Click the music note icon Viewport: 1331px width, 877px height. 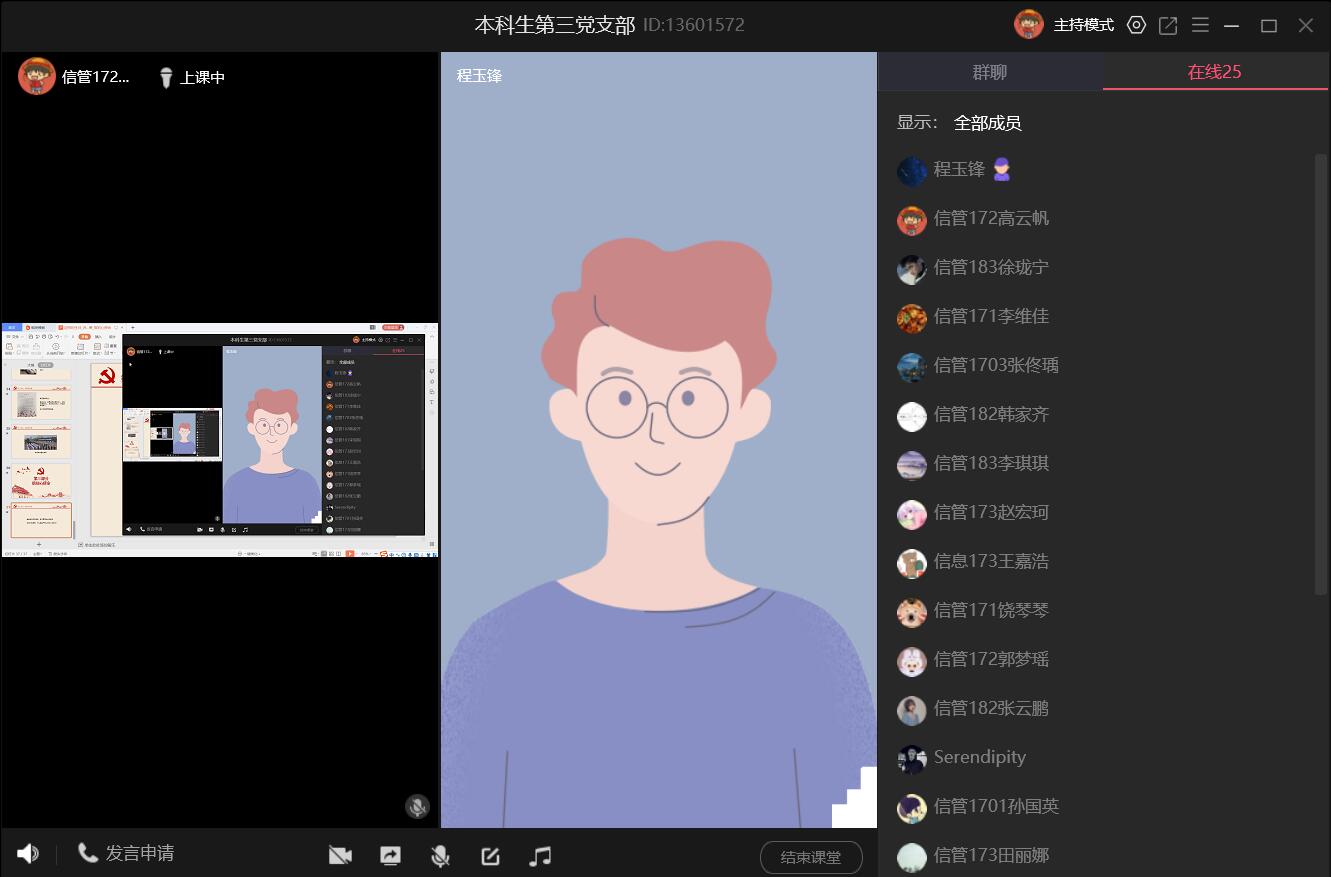click(540, 856)
